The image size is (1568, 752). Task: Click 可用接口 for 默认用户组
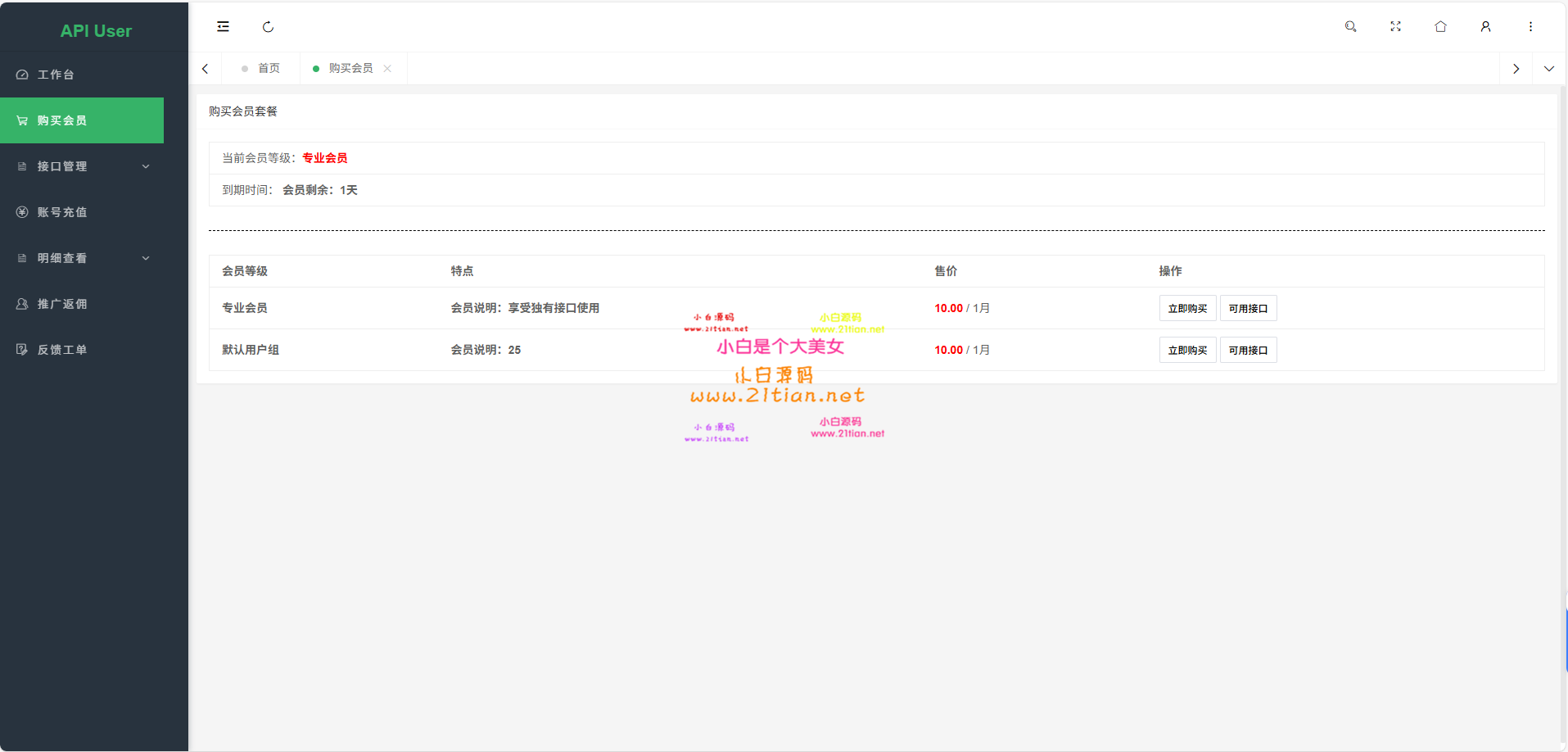pos(1248,351)
